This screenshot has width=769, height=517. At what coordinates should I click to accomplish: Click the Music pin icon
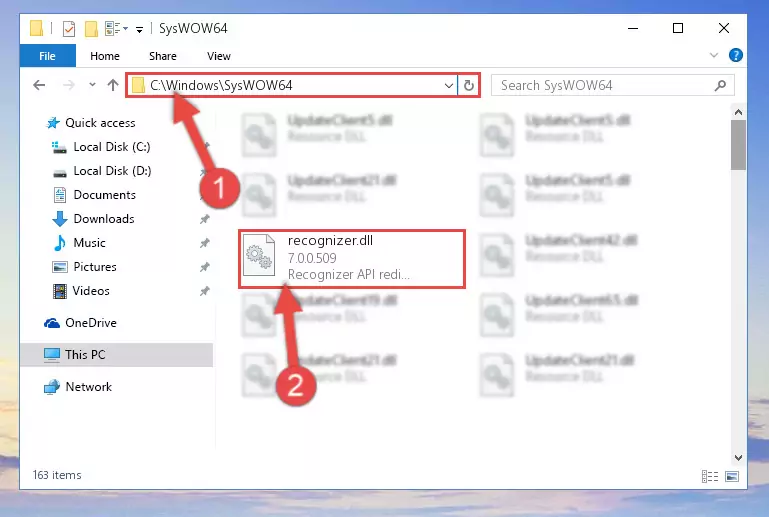point(205,243)
